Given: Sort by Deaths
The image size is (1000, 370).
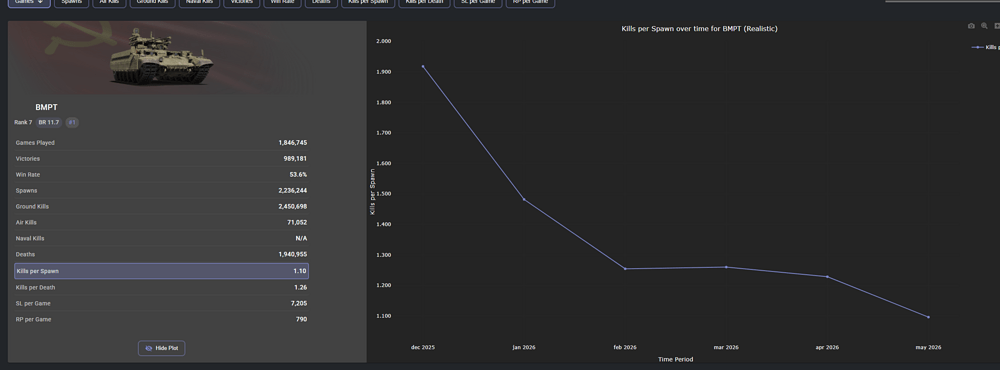Looking at the screenshot, I should (321, 2).
